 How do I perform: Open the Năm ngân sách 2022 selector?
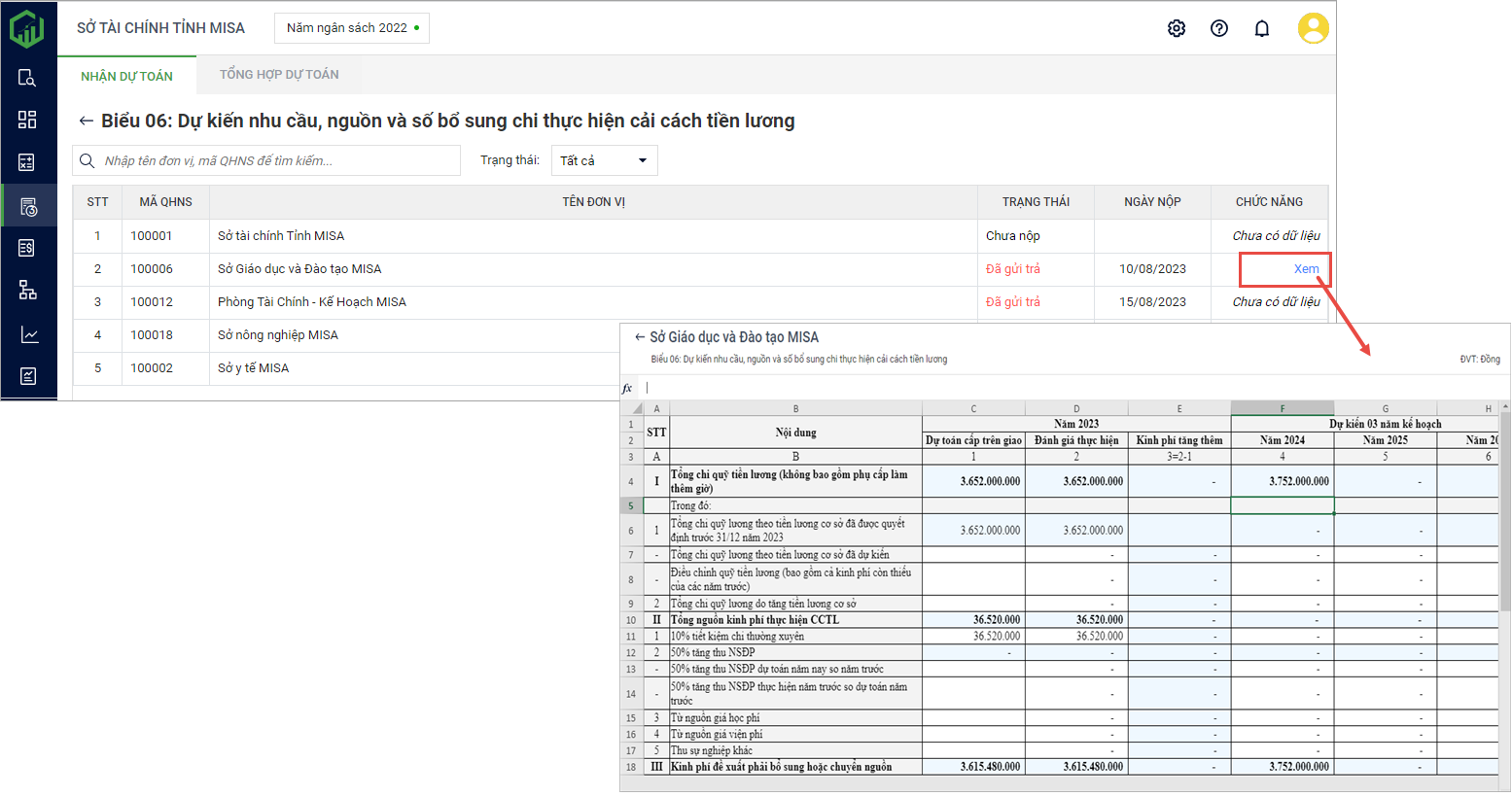(351, 28)
